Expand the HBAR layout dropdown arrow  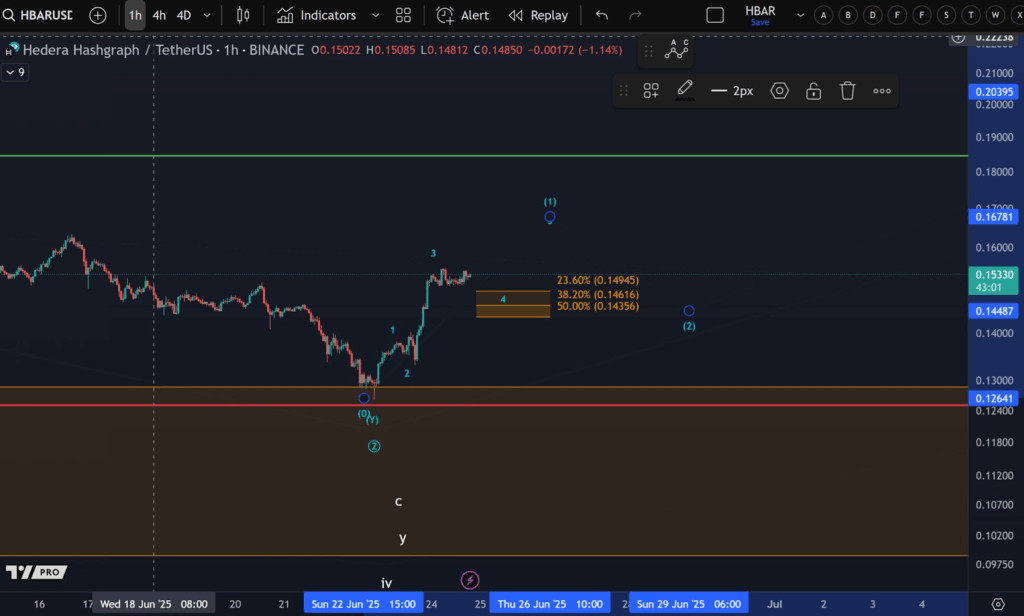coord(801,15)
